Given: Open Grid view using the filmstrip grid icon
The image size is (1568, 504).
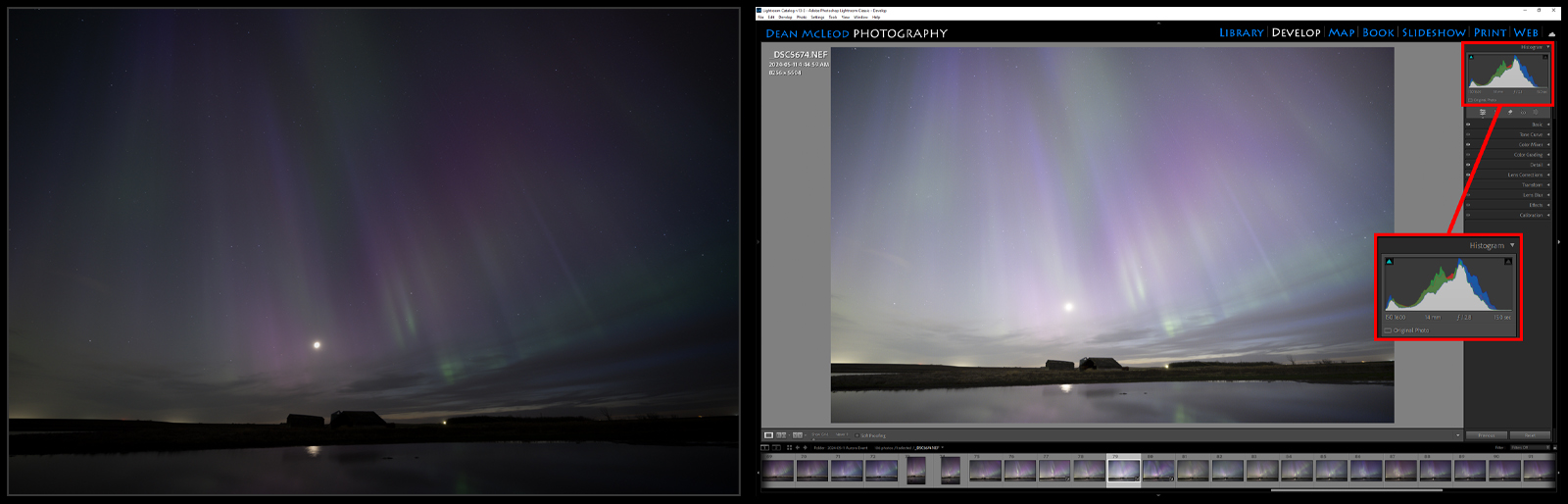Looking at the screenshot, I should (789, 447).
